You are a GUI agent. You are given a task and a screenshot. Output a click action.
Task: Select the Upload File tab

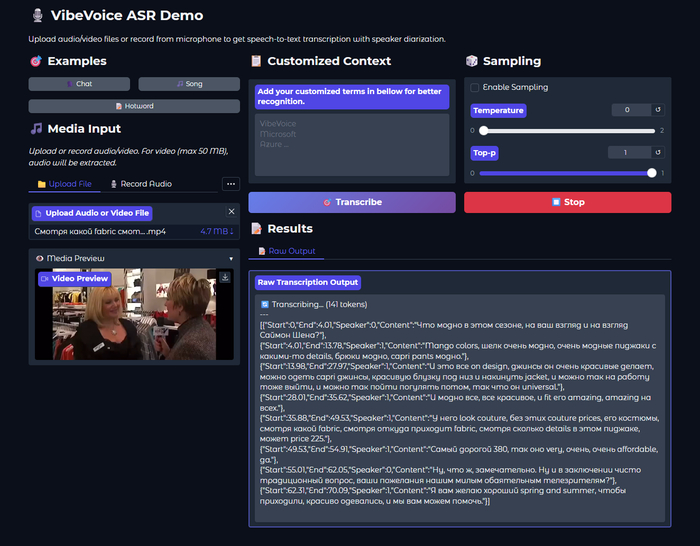[x=65, y=184]
